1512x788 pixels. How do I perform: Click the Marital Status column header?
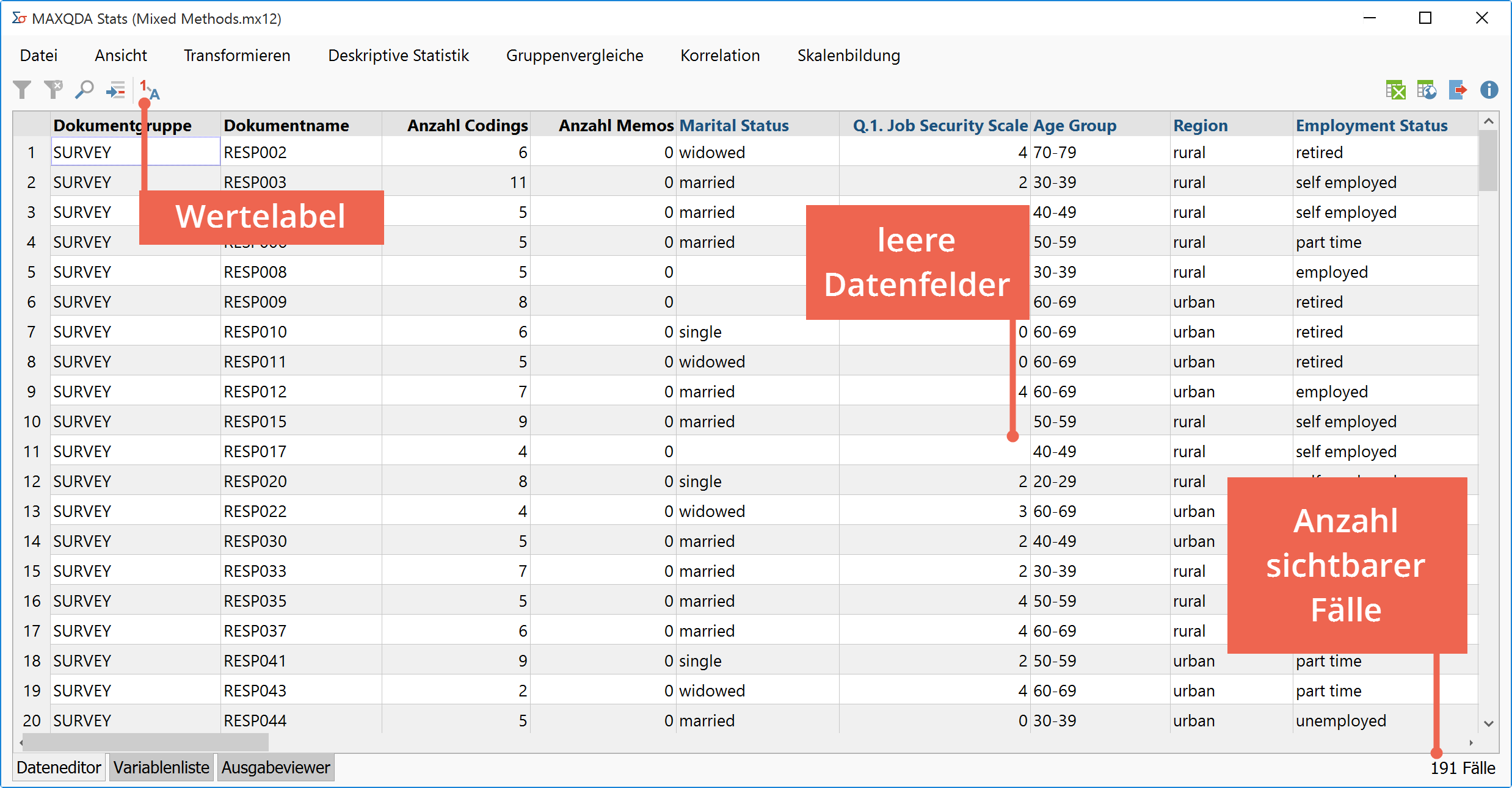[757, 125]
